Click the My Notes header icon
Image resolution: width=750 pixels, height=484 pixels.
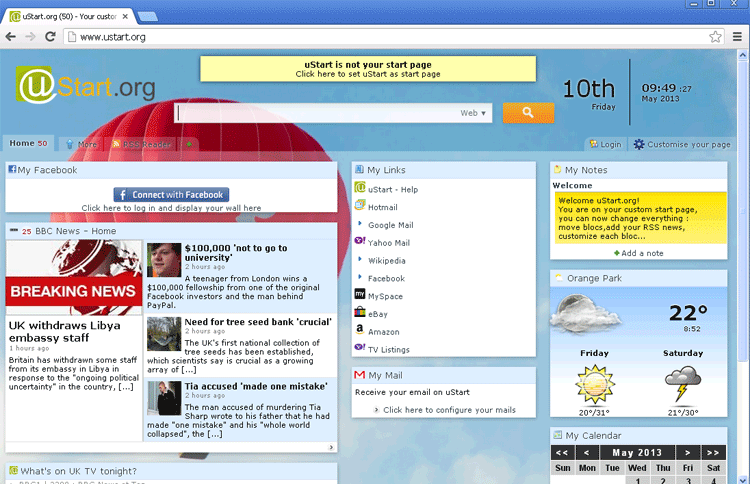click(x=557, y=169)
